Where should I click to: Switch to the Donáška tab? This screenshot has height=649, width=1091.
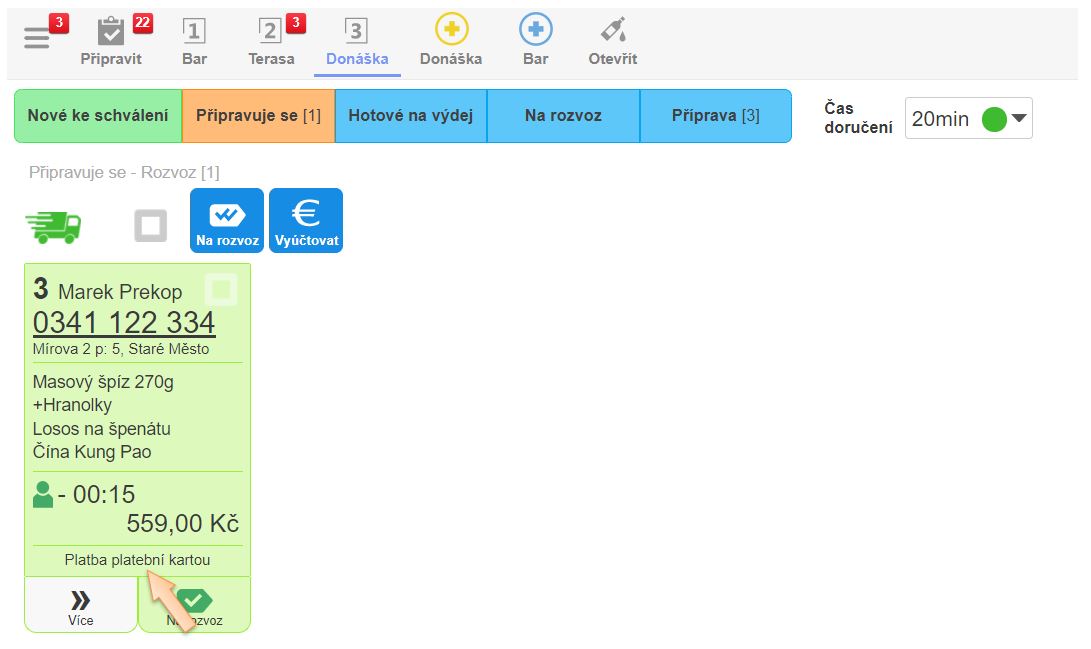pos(357,42)
